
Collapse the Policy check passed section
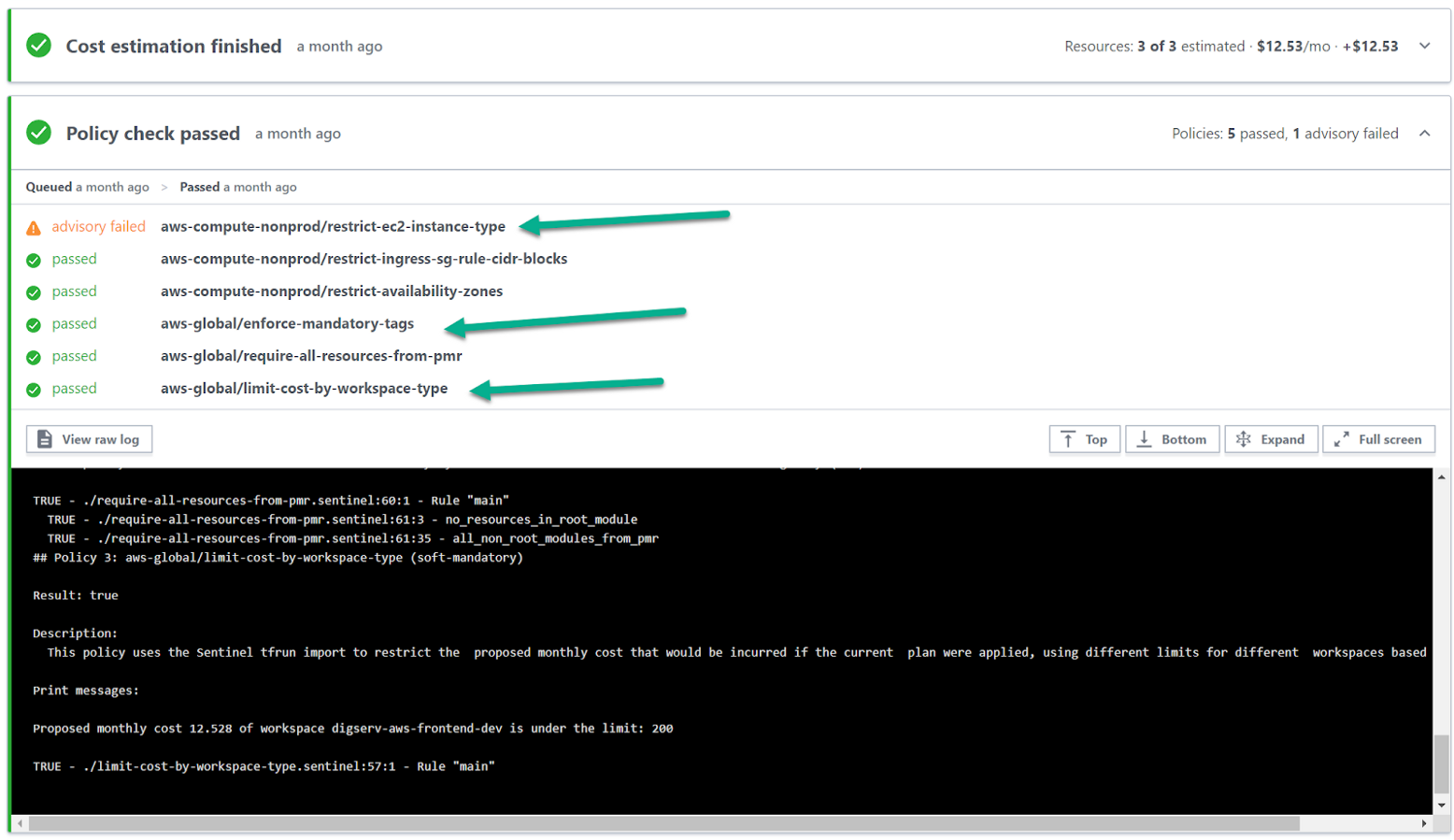coord(1424,134)
